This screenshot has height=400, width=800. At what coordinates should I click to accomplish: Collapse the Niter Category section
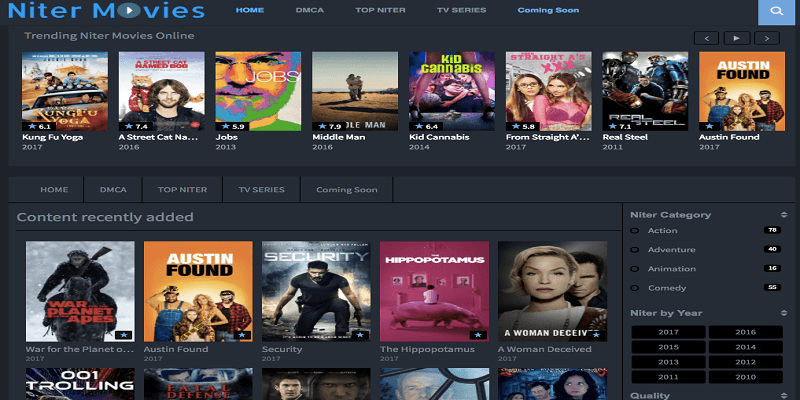coord(784,215)
